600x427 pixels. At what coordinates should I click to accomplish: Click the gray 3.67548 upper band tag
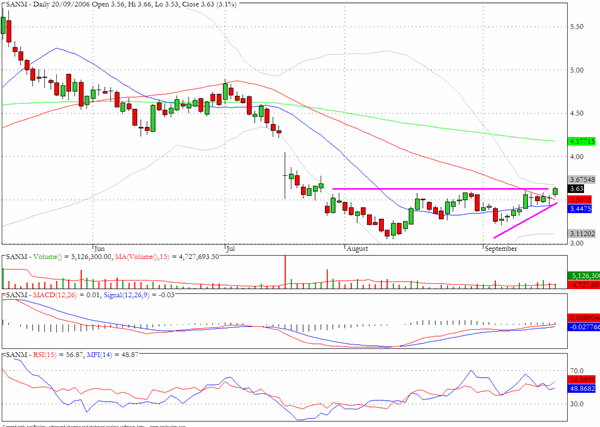(582, 179)
